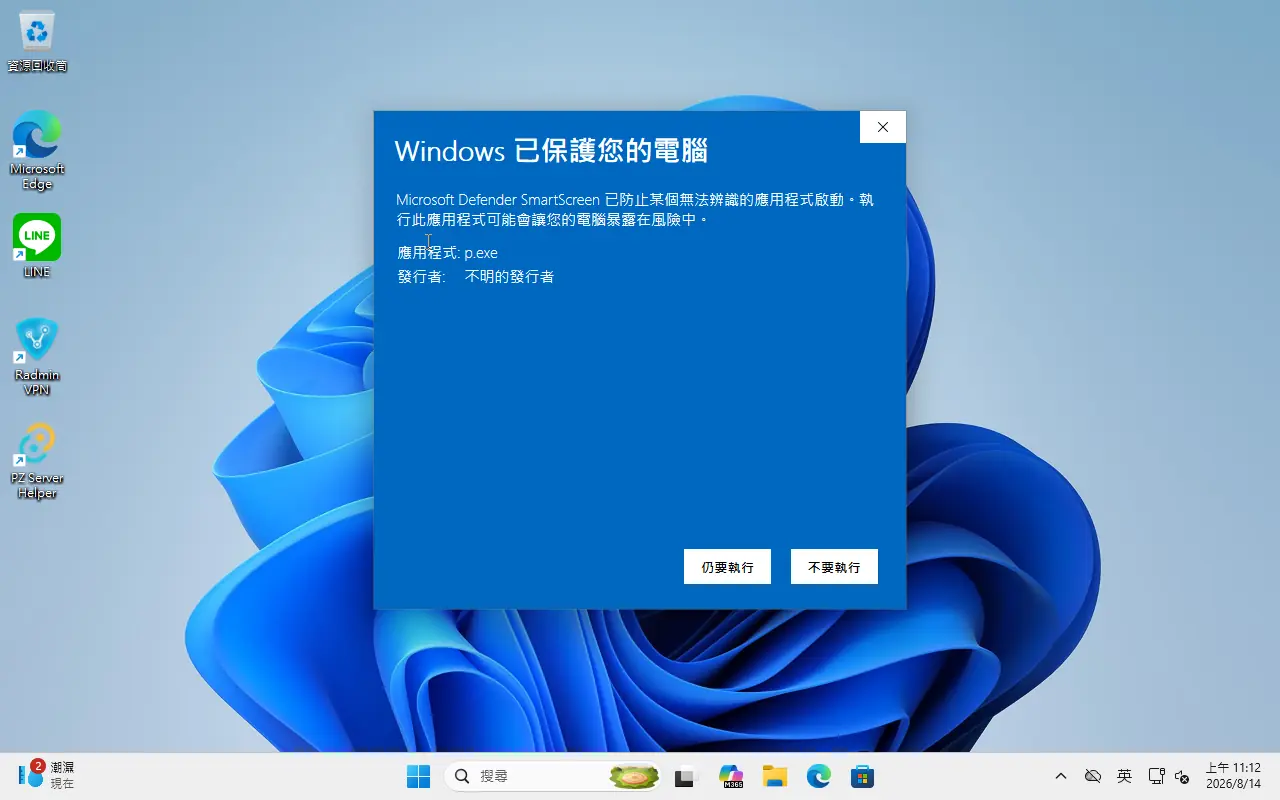Click the "Windows 已保護您的電腦" dialog heading
This screenshot has height=800, width=1280.
(551, 151)
